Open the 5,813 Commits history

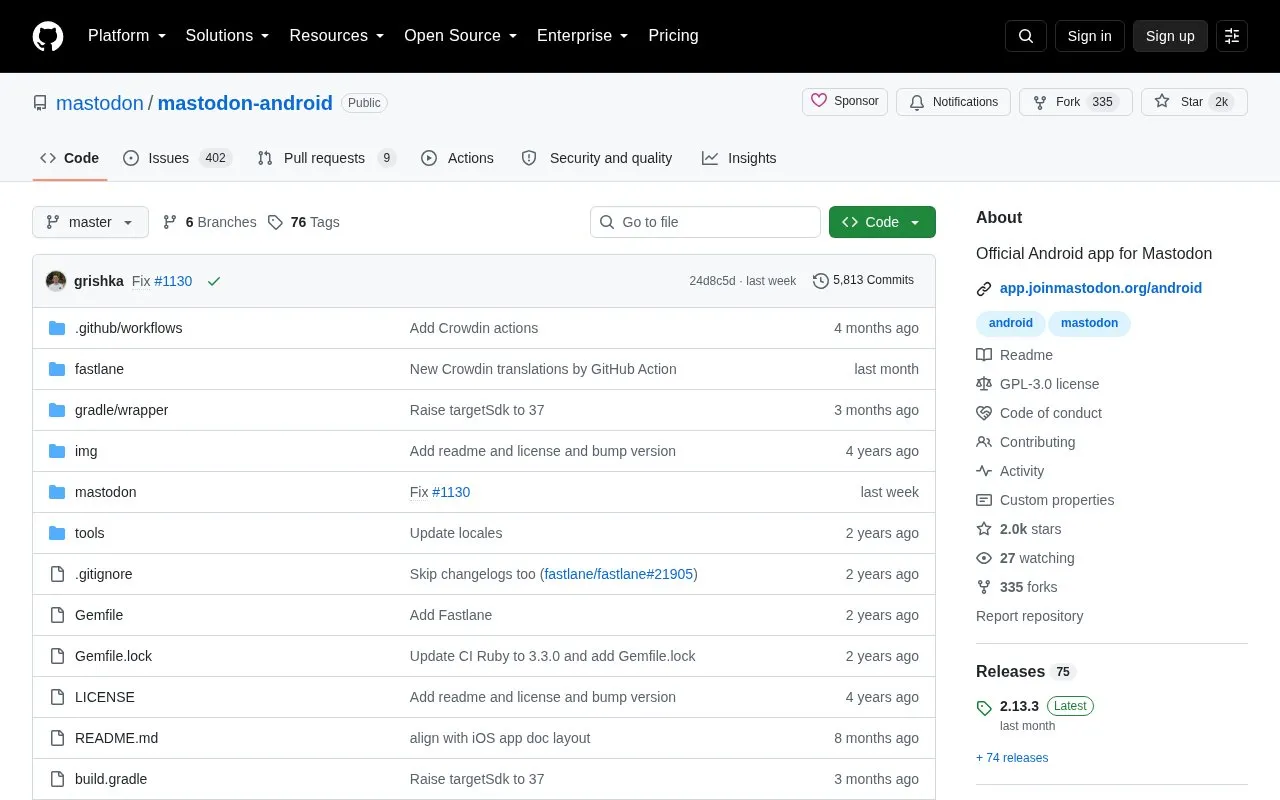click(x=863, y=281)
